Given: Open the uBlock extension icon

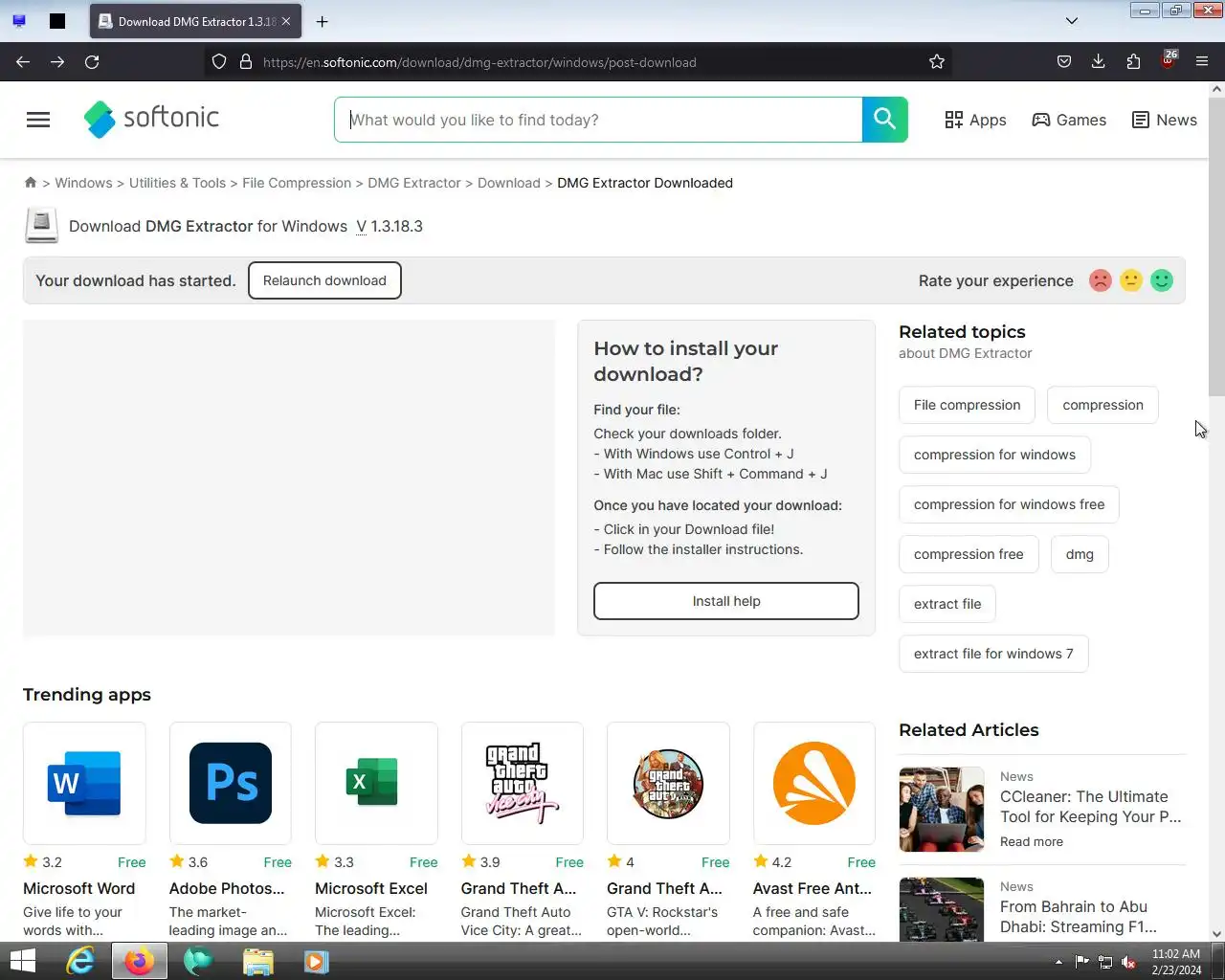Looking at the screenshot, I should pyautogui.click(x=1169, y=60).
